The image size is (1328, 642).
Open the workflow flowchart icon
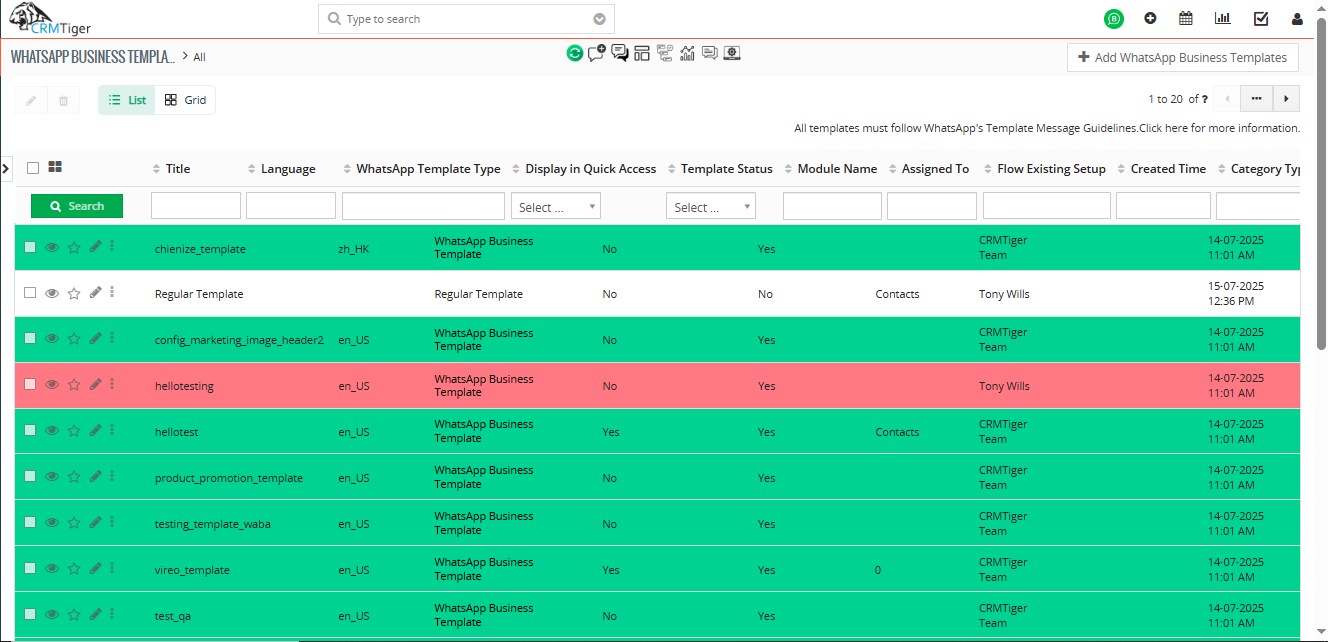(x=665, y=53)
